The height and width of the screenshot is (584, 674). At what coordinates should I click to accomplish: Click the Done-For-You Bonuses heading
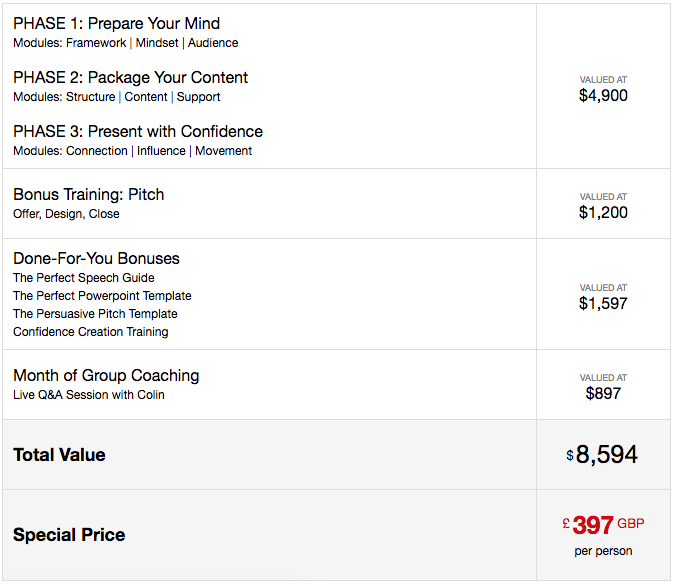click(x=96, y=258)
